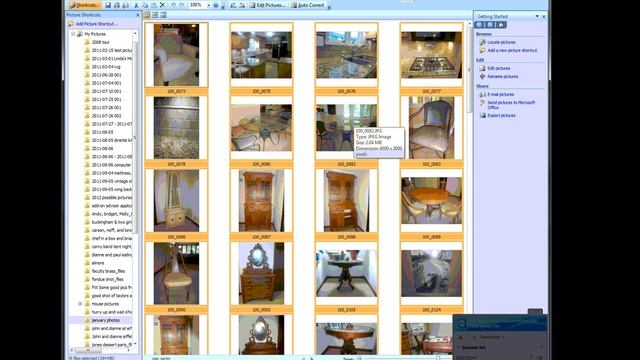Screen dimensions: 640x360
Task: Close the Getting Started task pane
Action: pyautogui.click(x=544, y=16)
